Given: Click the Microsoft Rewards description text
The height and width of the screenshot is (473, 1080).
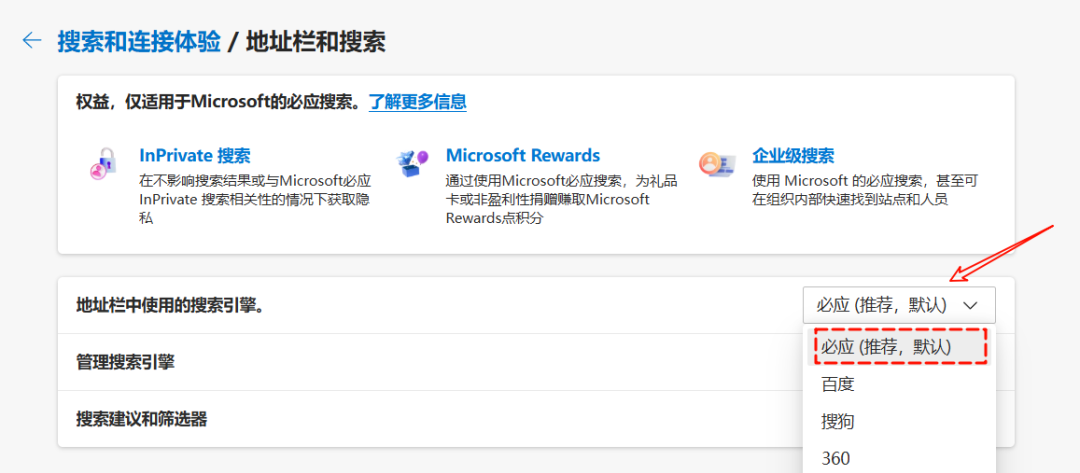Looking at the screenshot, I should 561,200.
